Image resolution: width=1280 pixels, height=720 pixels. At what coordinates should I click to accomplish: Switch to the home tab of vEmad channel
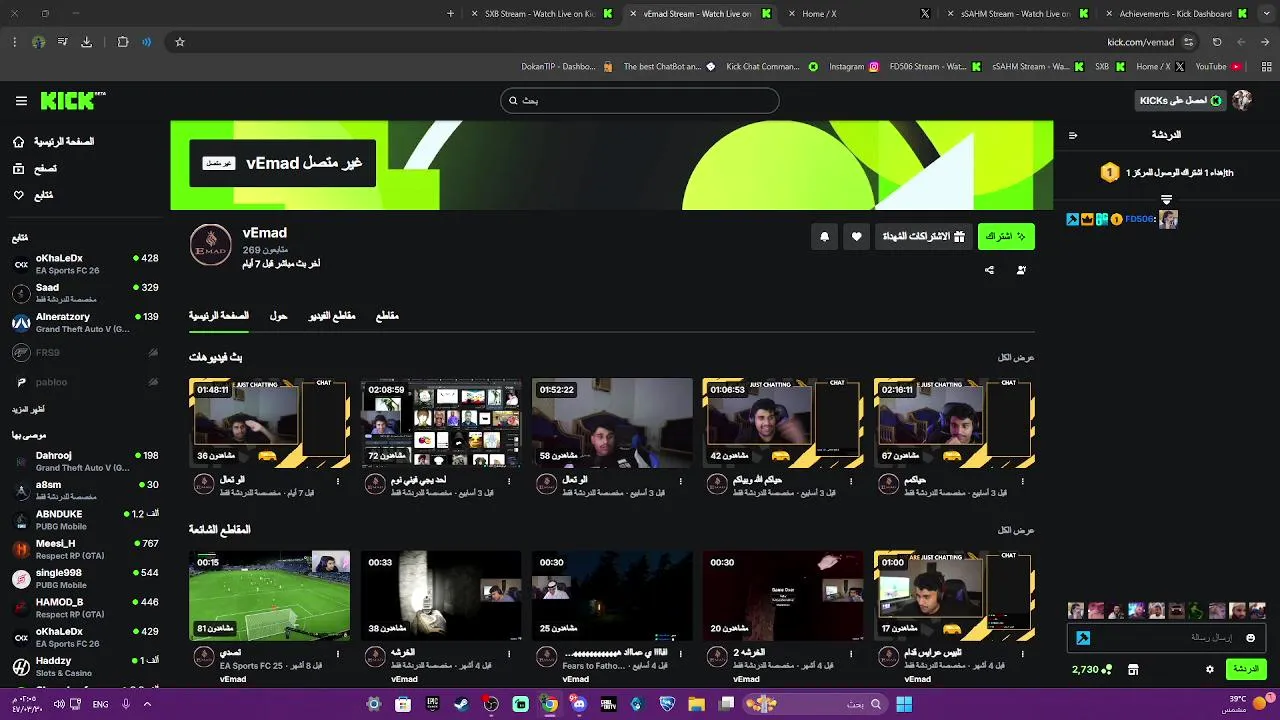219,316
